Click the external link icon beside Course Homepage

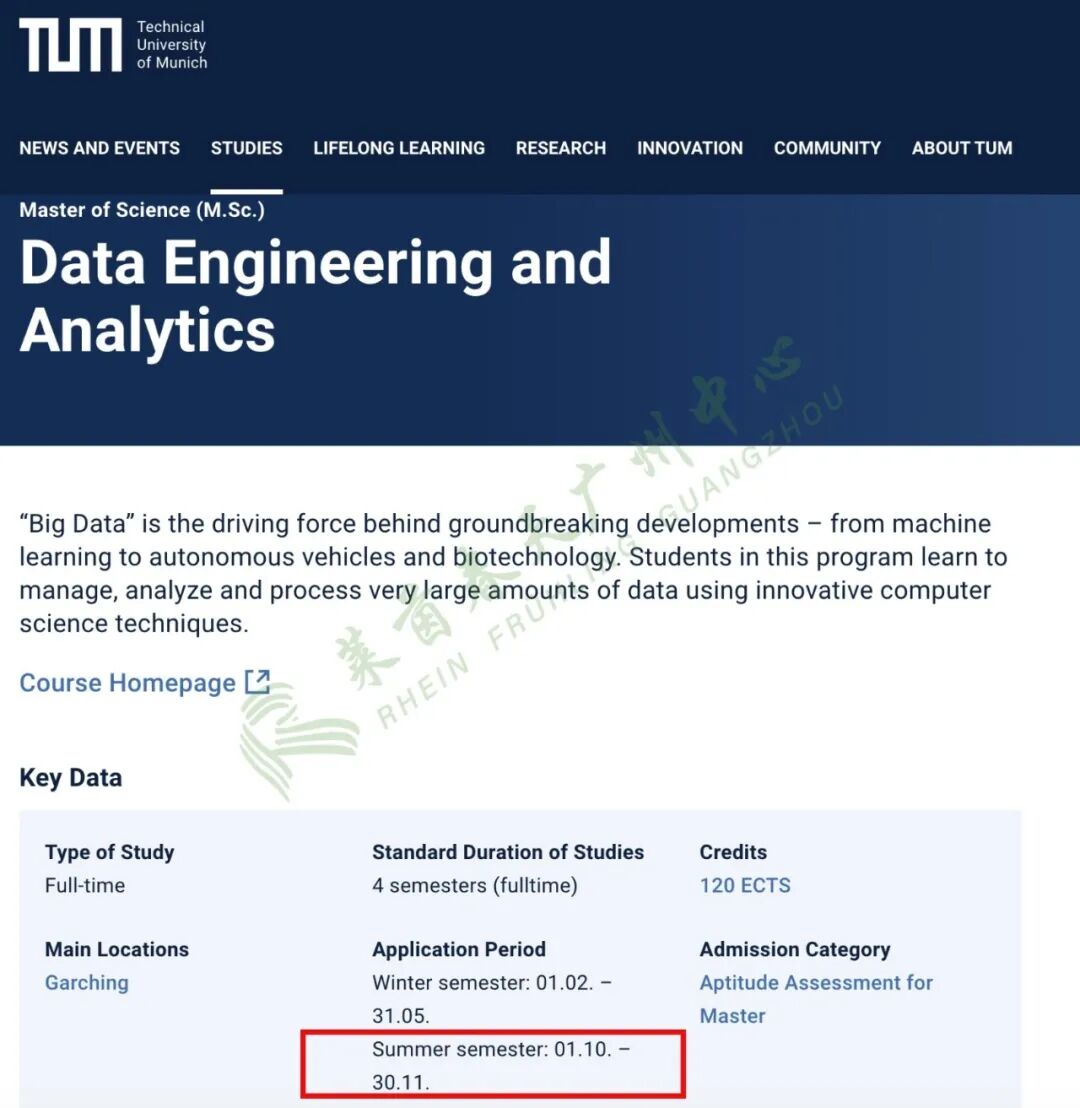coord(257,682)
